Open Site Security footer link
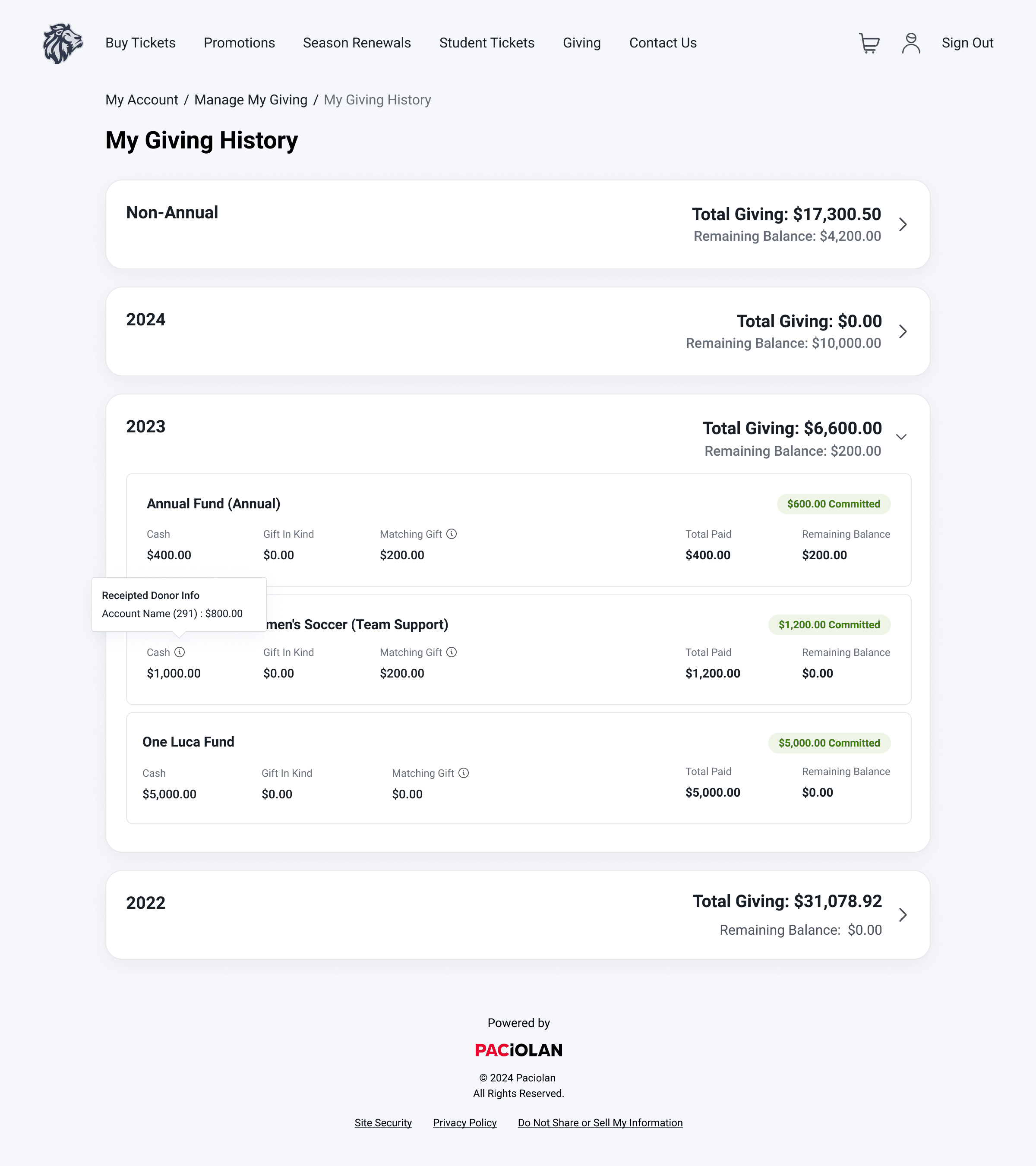Image resolution: width=1036 pixels, height=1166 pixels. (383, 1123)
